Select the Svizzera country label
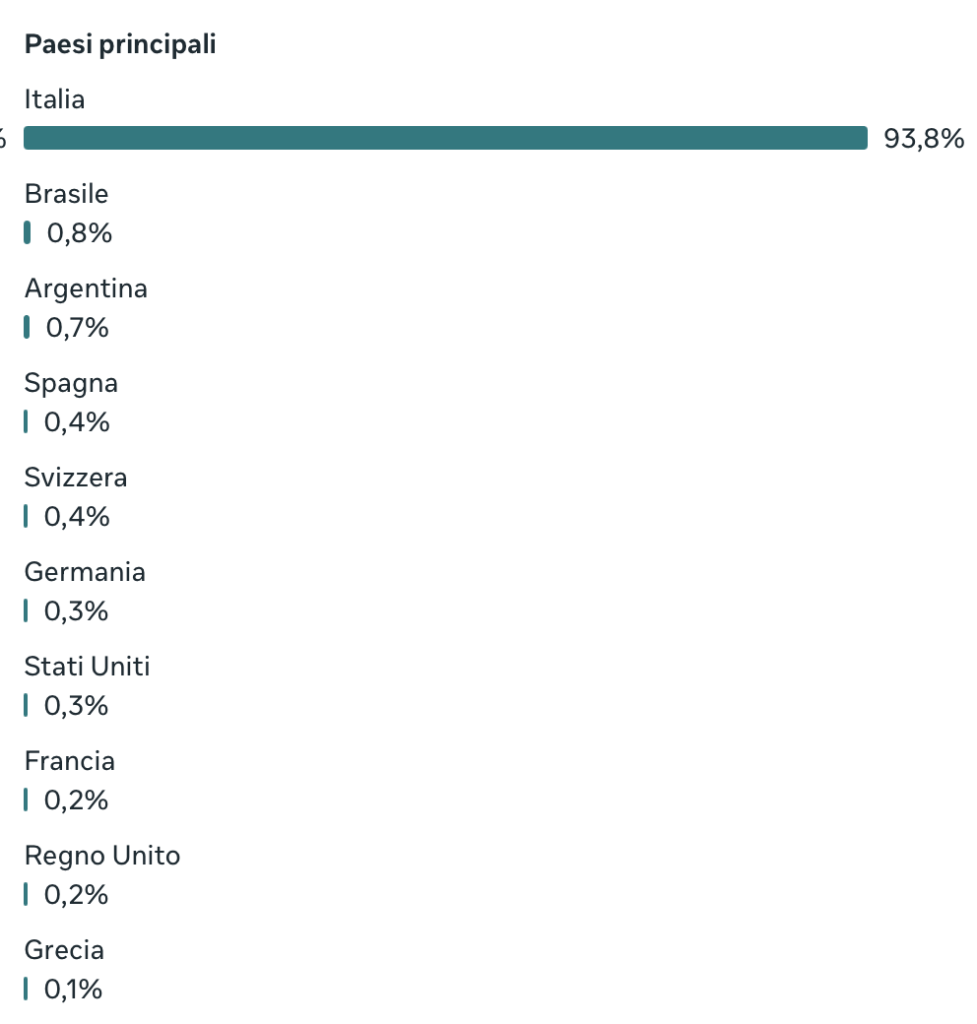This screenshot has width=977, height=1024. [76, 478]
